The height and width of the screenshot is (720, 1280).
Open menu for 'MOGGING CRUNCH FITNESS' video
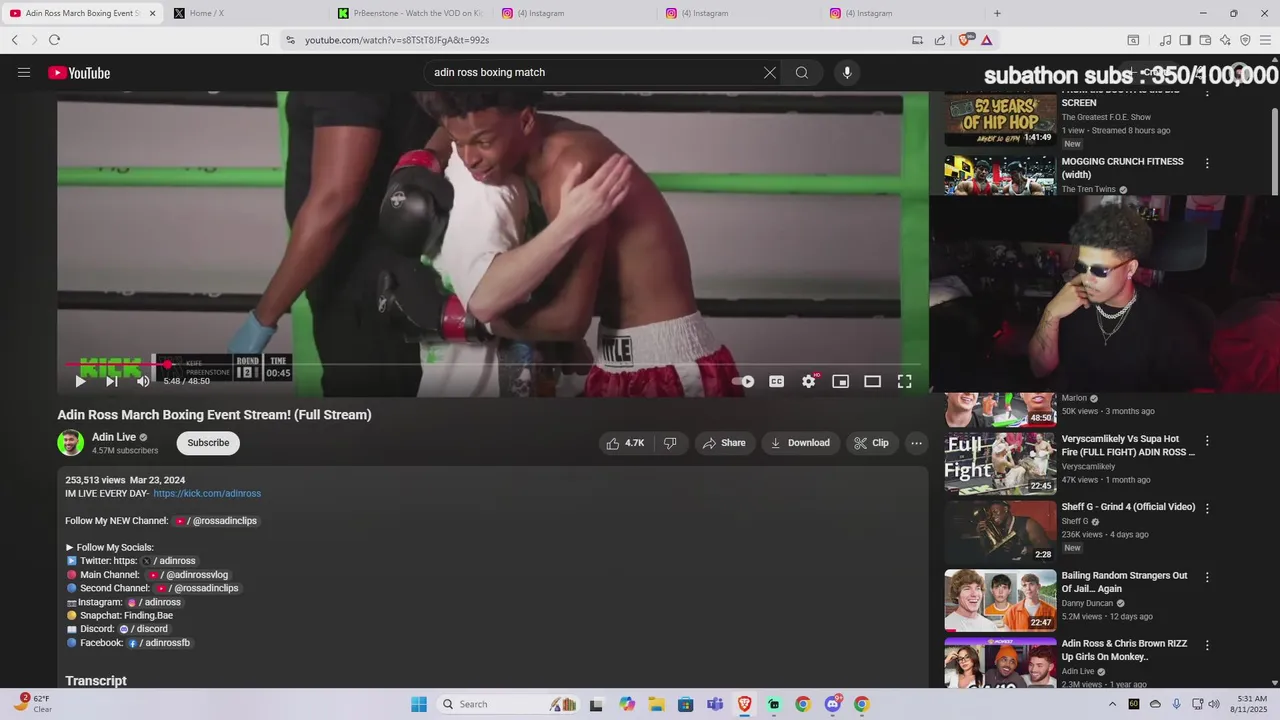[1207, 163]
